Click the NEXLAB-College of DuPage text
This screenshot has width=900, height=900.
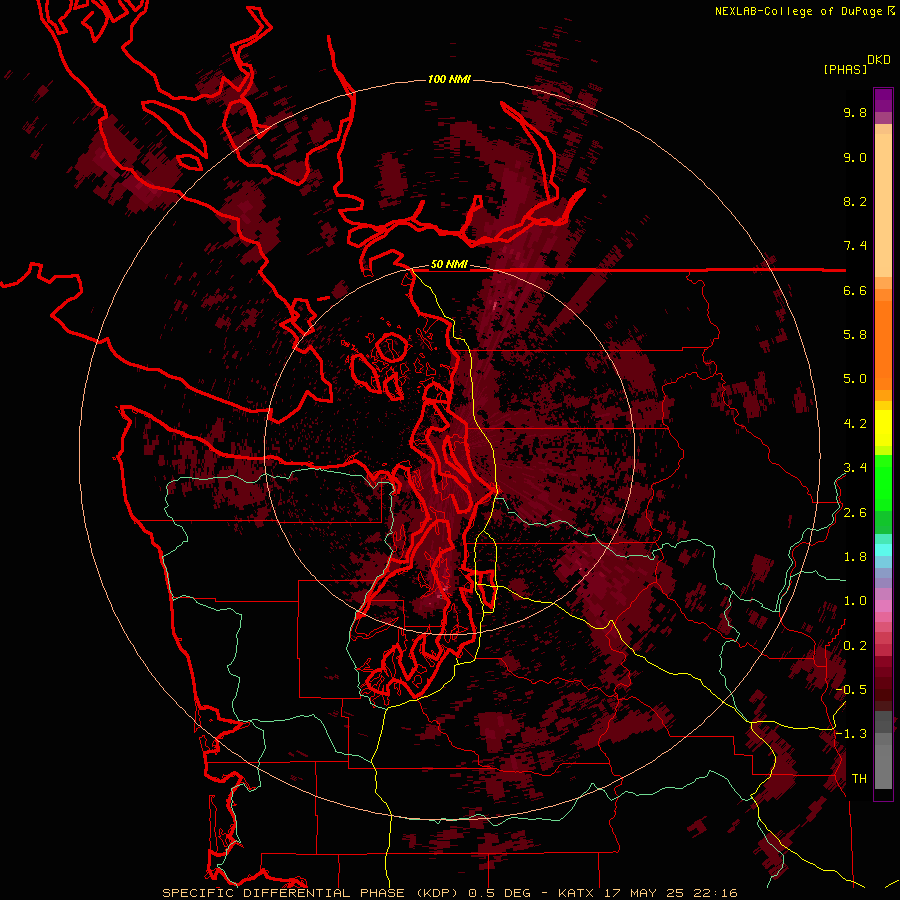[800, 11]
